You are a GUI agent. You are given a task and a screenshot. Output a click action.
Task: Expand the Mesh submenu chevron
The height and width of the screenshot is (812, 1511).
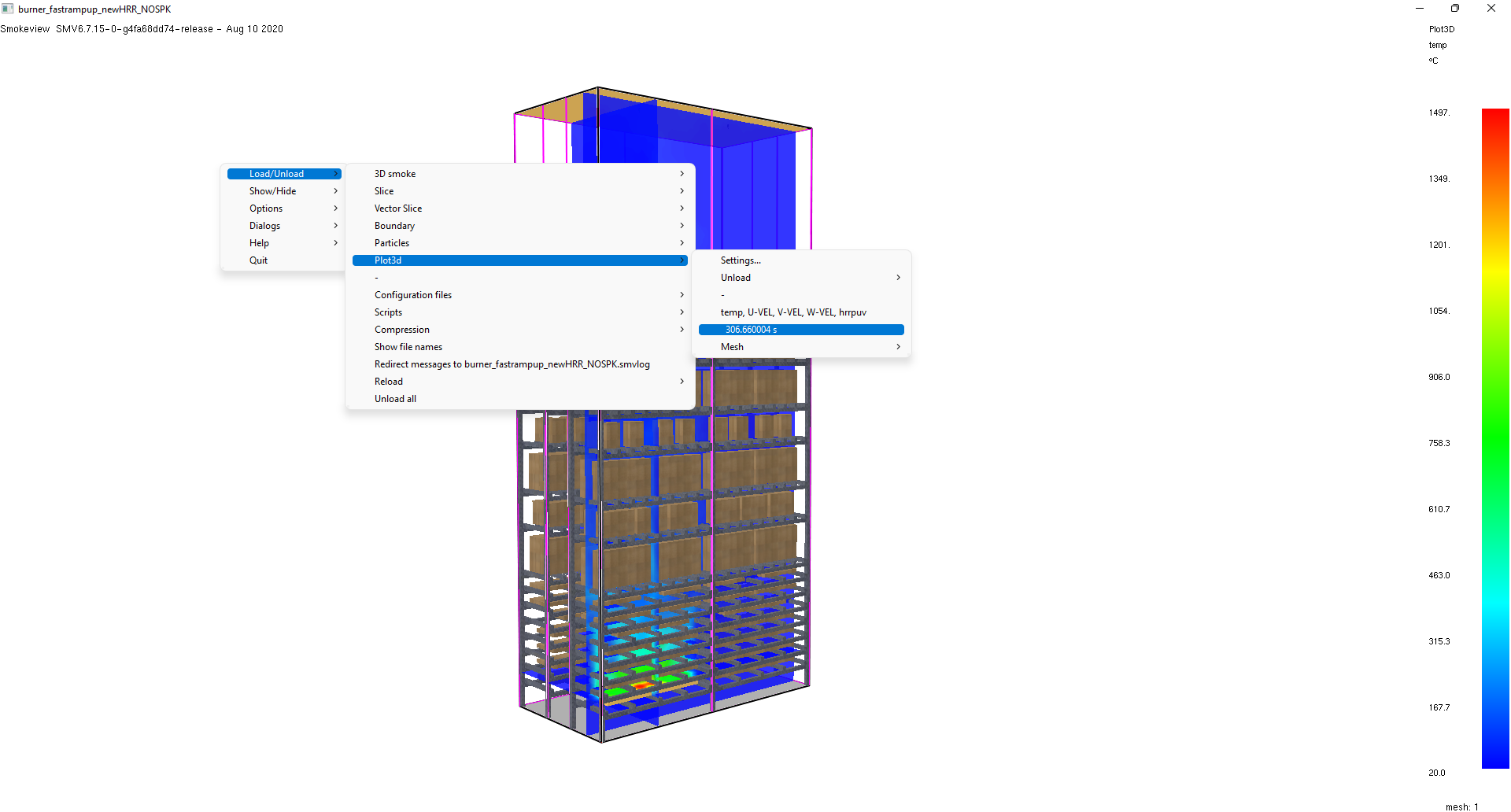pyautogui.click(x=898, y=346)
